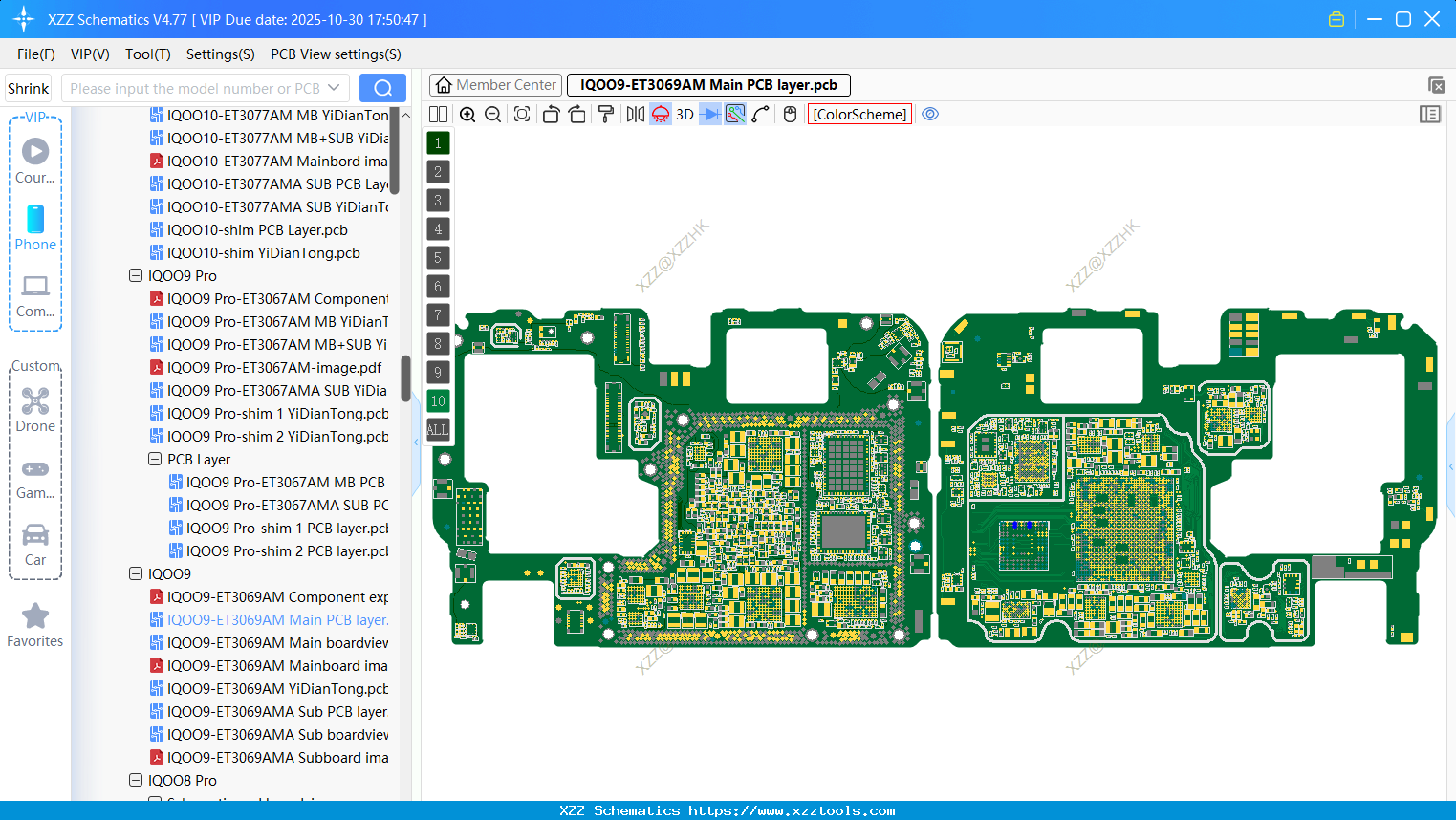Select layer 5 in the layer list
The height and width of the screenshot is (820, 1456).
coord(438,257)
